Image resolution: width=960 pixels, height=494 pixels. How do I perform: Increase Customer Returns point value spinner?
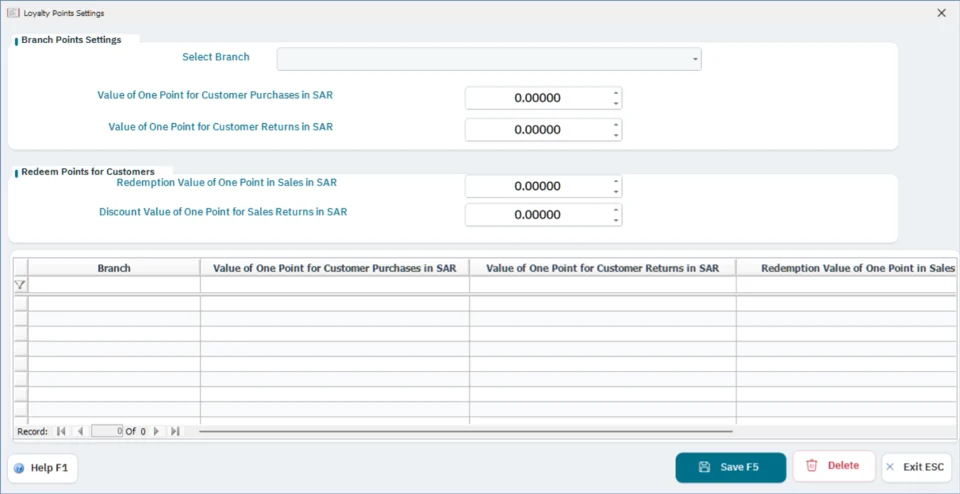tap(616, 125)
